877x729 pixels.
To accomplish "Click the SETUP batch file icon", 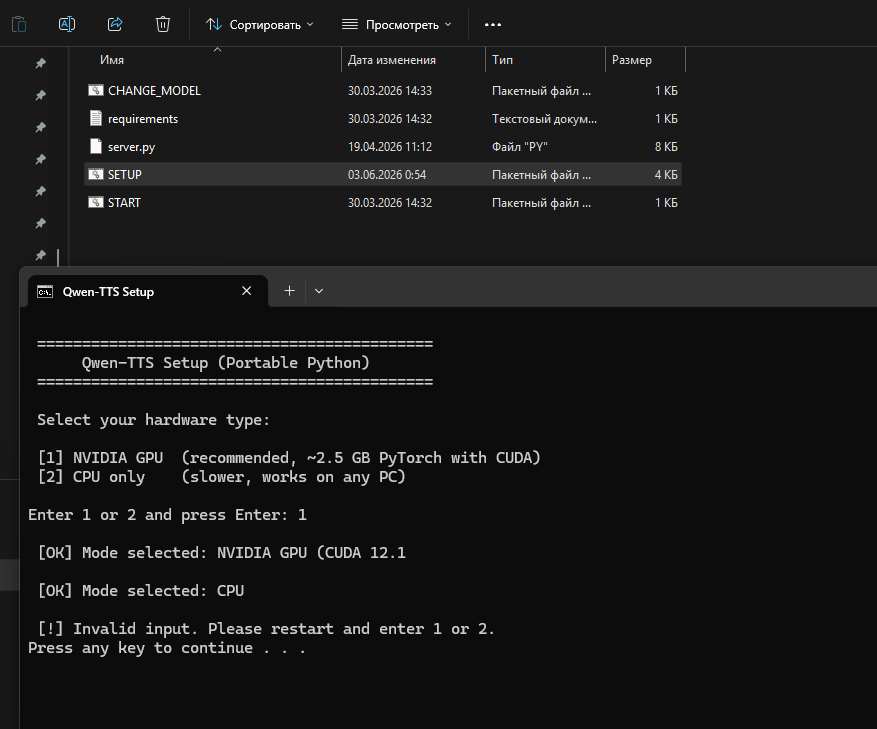I will 96,174.
